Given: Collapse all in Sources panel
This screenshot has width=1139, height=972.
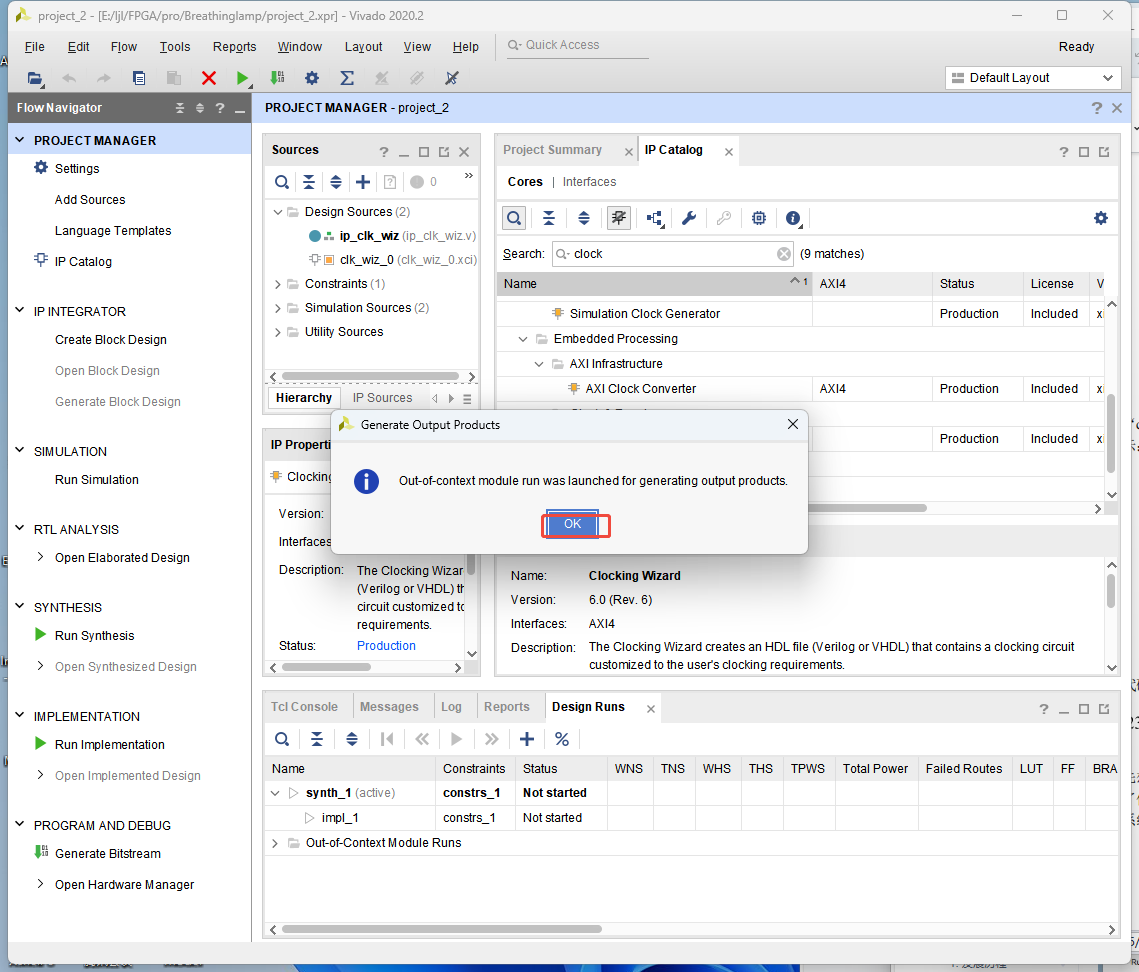Looking at the screenshot, I should tap(309, 182).
